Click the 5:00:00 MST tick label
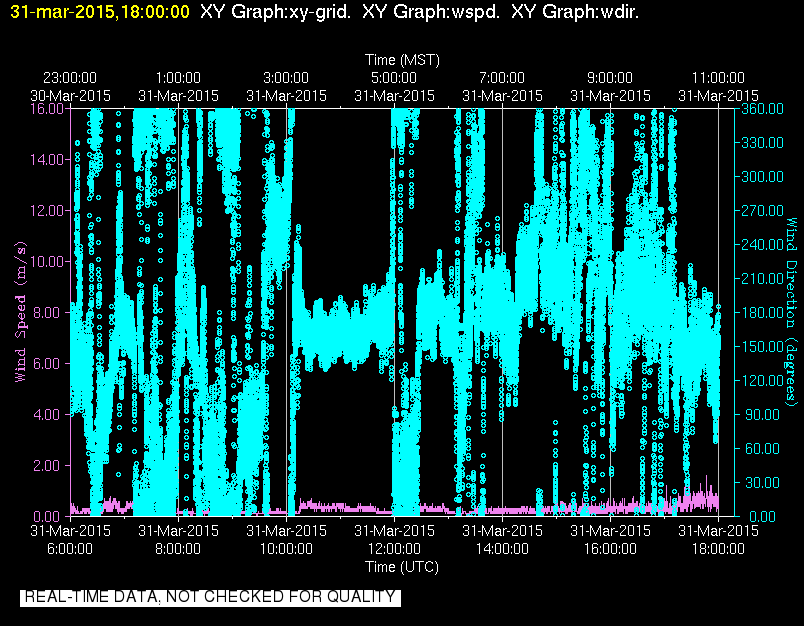 tap(394, 78)
